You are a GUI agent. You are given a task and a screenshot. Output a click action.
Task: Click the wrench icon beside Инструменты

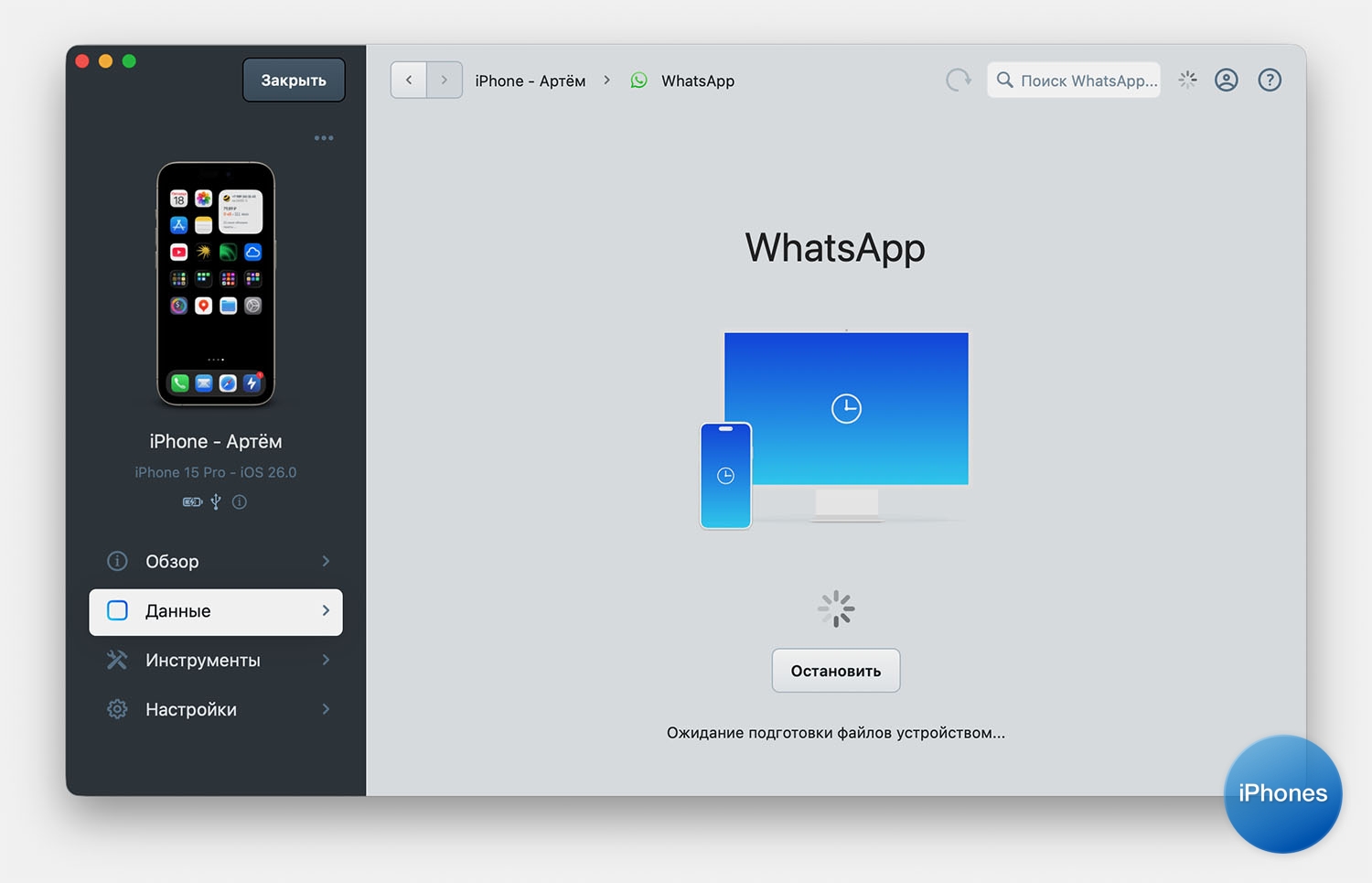point(117,660)
